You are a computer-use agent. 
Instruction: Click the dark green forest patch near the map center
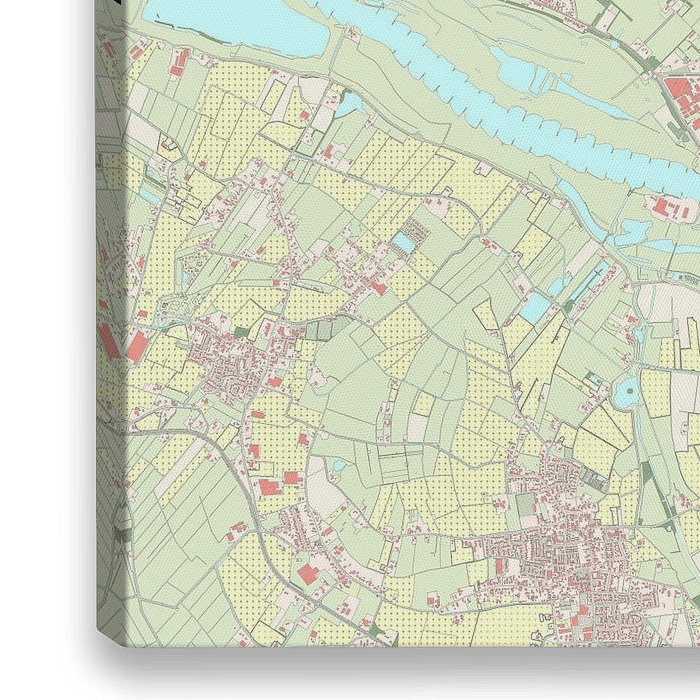click(x=320, y=328)
